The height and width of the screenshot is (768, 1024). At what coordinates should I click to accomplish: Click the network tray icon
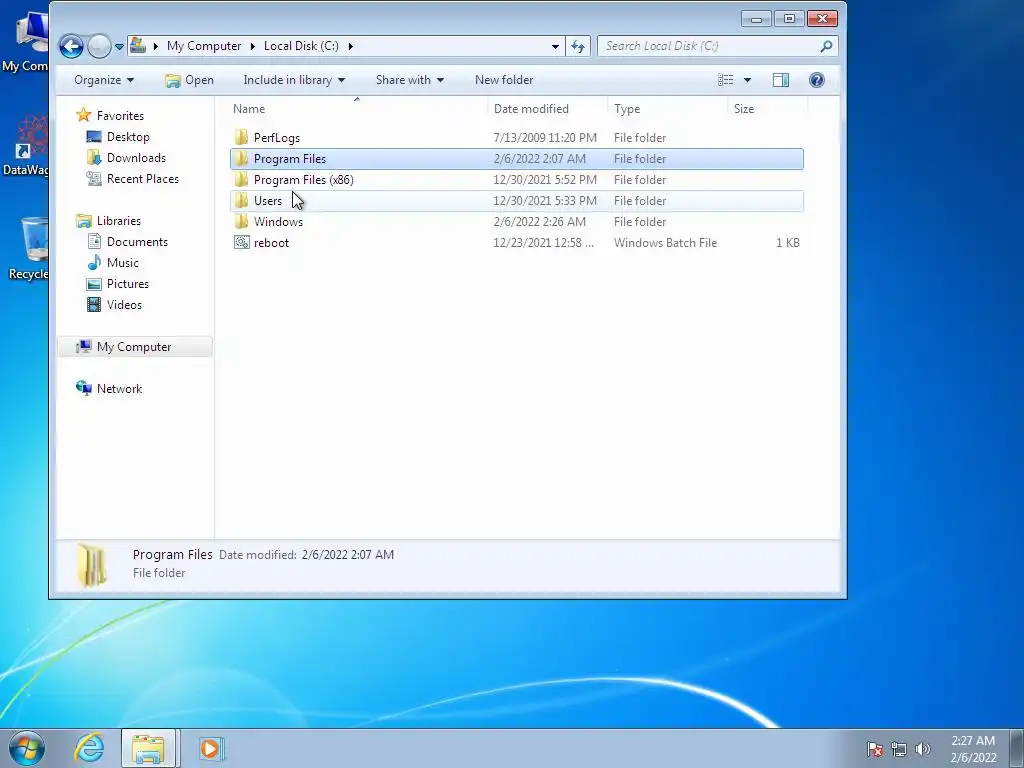899,749
